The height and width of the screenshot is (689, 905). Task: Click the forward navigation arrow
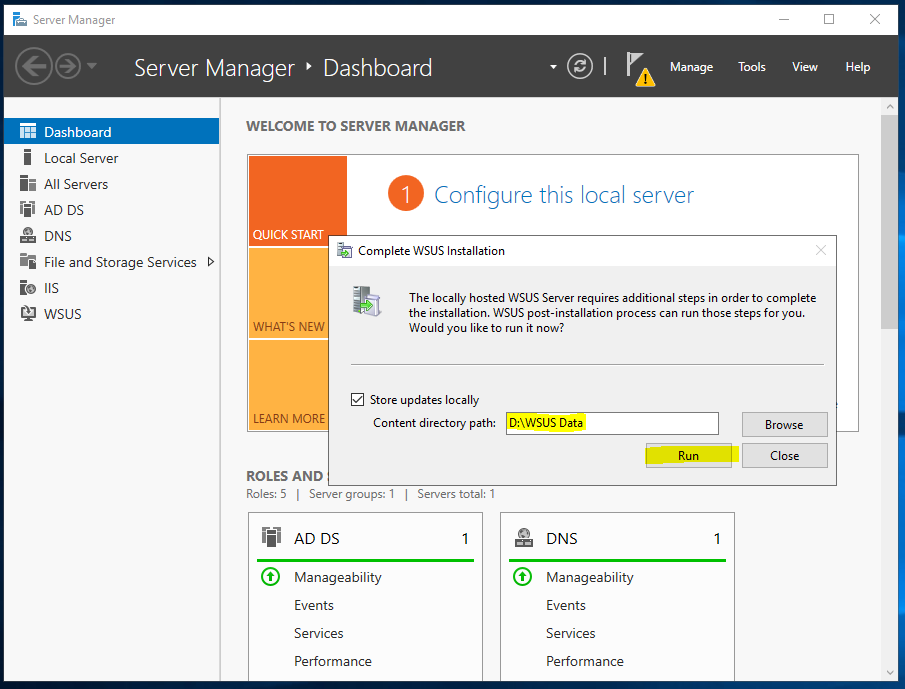68,66
